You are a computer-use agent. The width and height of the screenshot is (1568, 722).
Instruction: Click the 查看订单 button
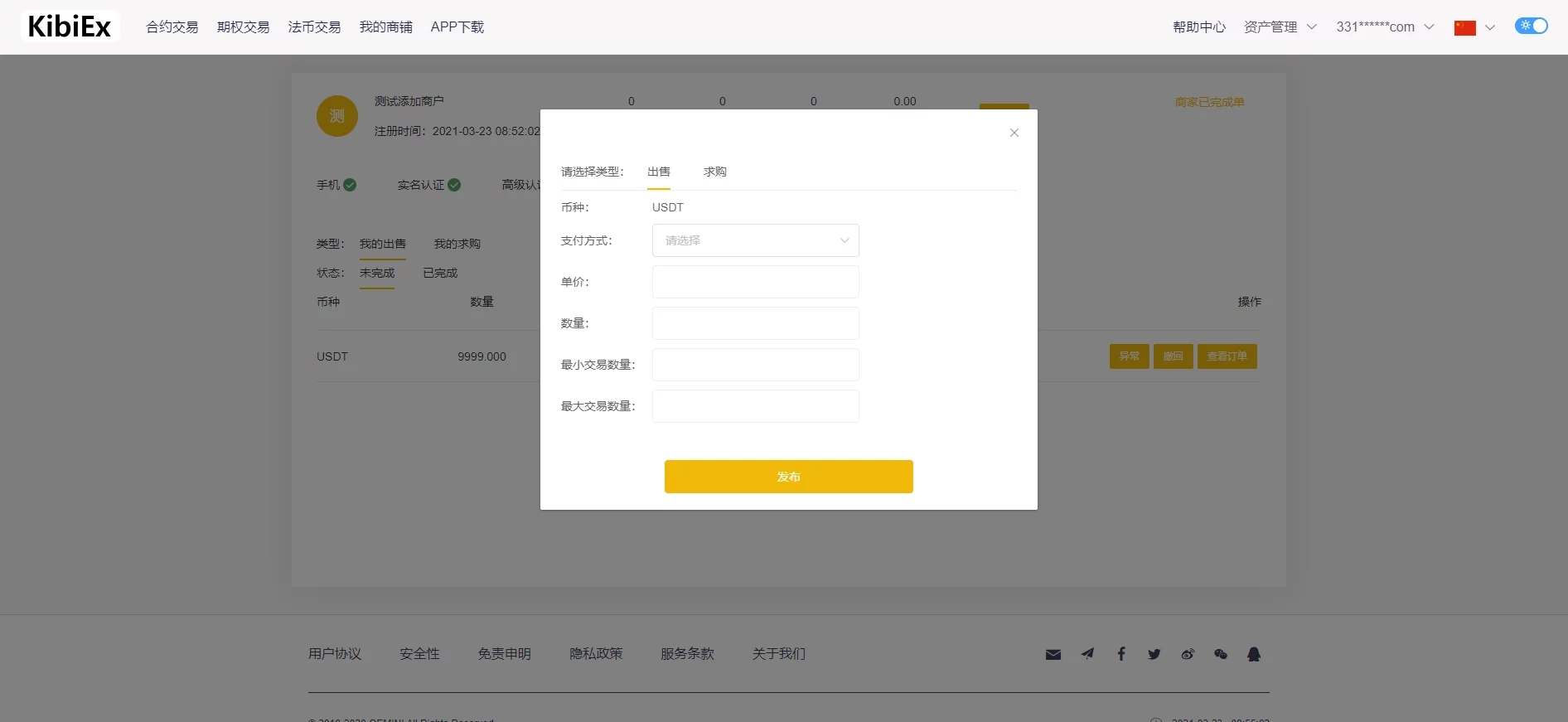(1227, 356)
